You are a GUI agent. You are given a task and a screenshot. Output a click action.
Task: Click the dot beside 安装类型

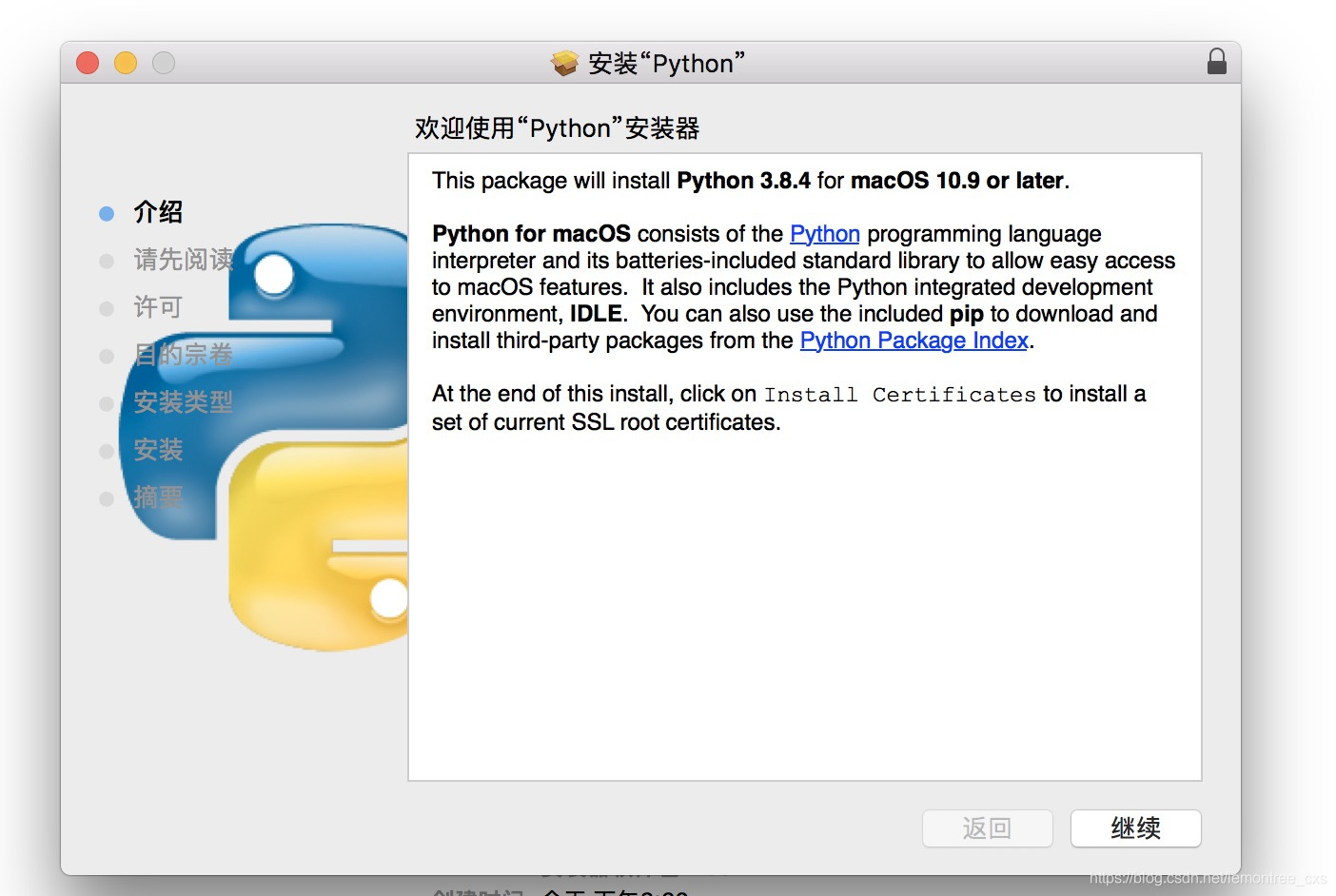click(106, 403)
